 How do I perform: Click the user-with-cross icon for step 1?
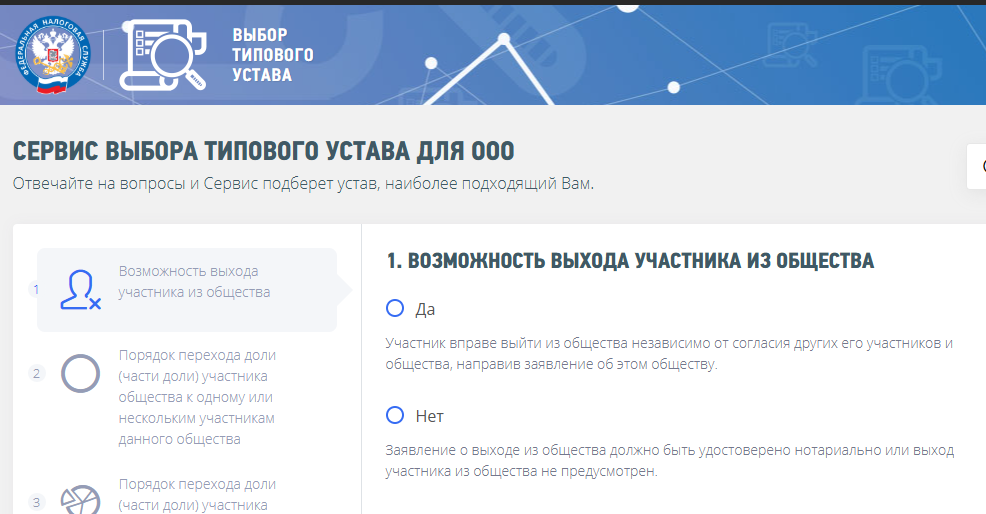80,289
